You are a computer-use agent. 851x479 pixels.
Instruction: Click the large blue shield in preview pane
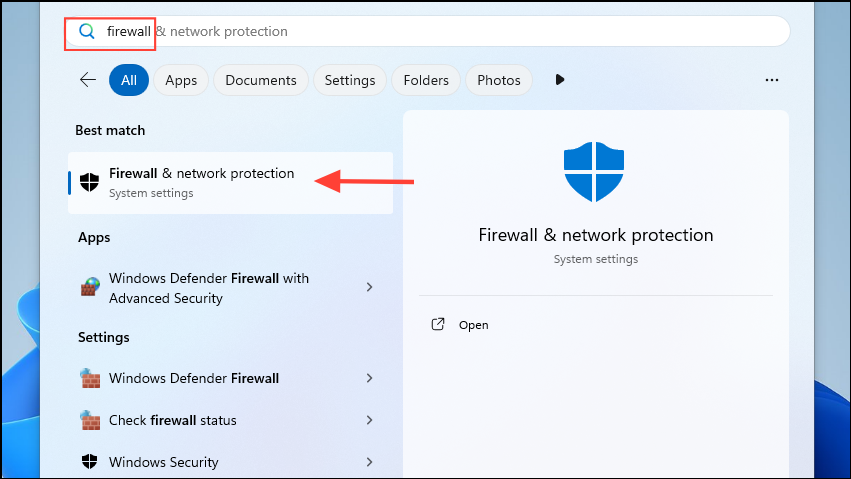coord(594,171)
